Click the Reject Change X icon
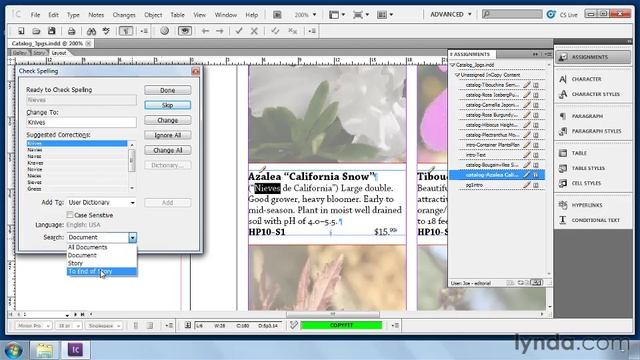Screen dimensions: 640x360 (254, 31)
